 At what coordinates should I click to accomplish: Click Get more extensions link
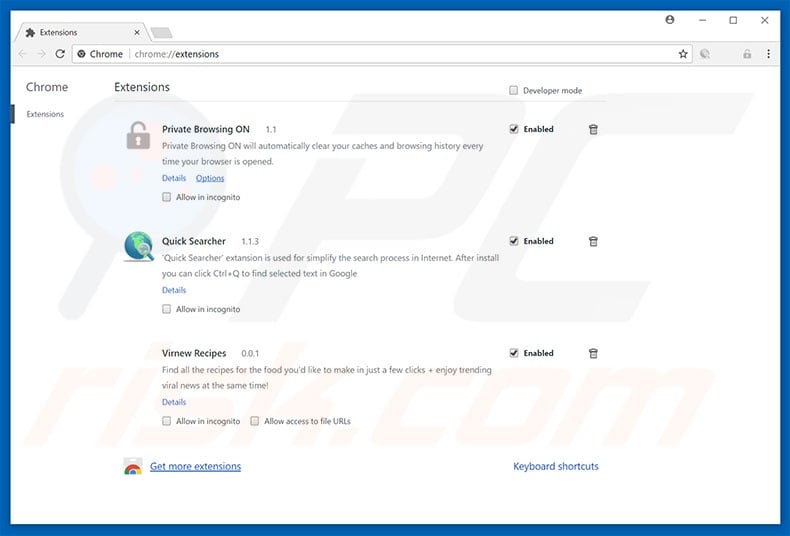point(195,466)
